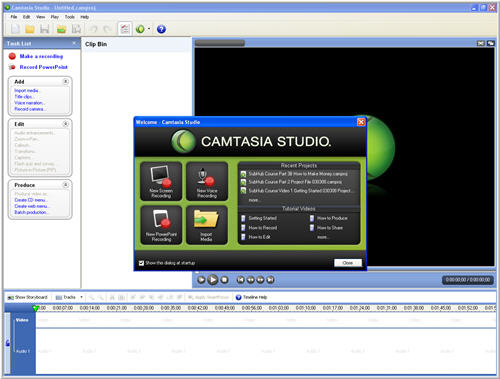
Task: Collapse the Produce section in Task List
Action: (66, 184)
